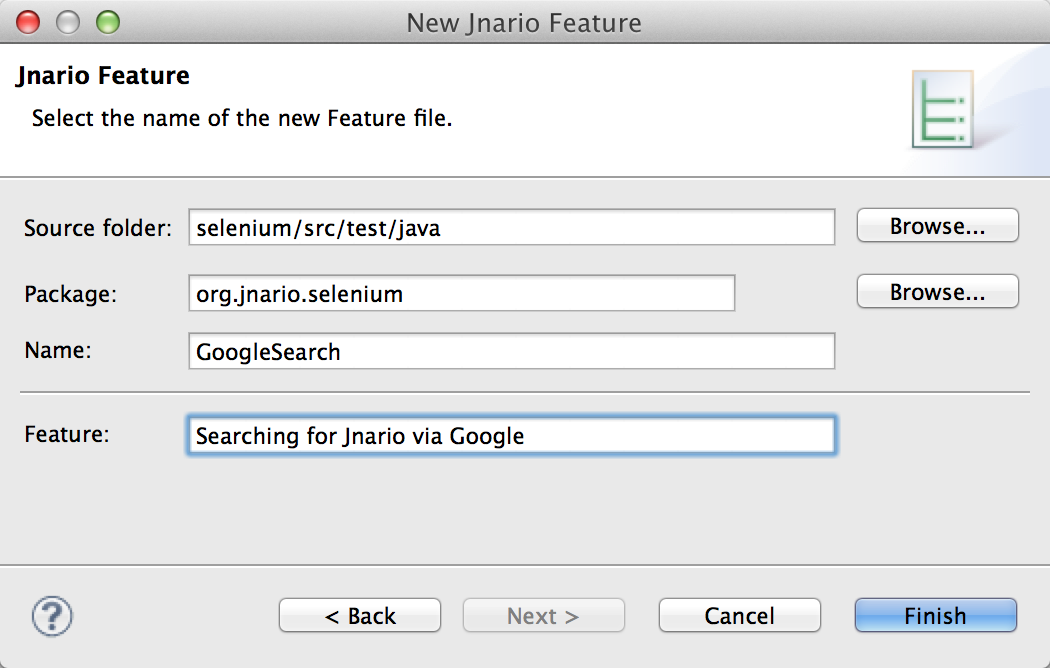Click the green zoom window control

[x=106, y=20]
